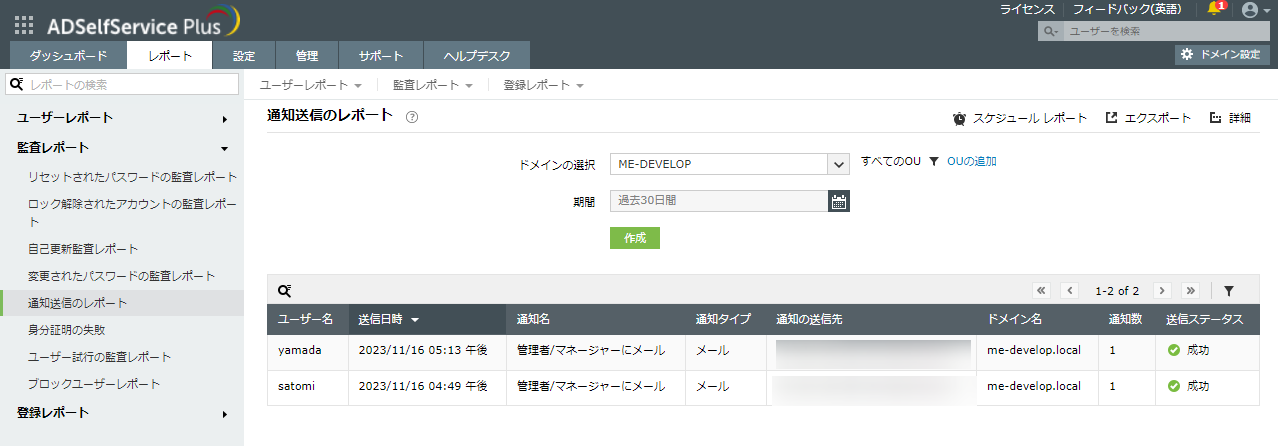Open 身分証明の失敗 report
Viewport: 1278px width, 446px height.
pyautogui.click(x=67, y=329)
